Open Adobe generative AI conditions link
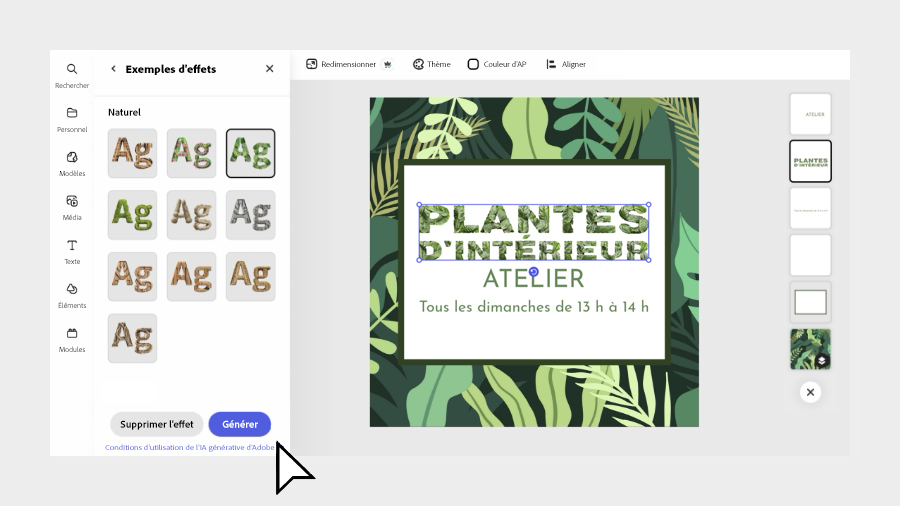The image size is (900, 506). [190, 447]
